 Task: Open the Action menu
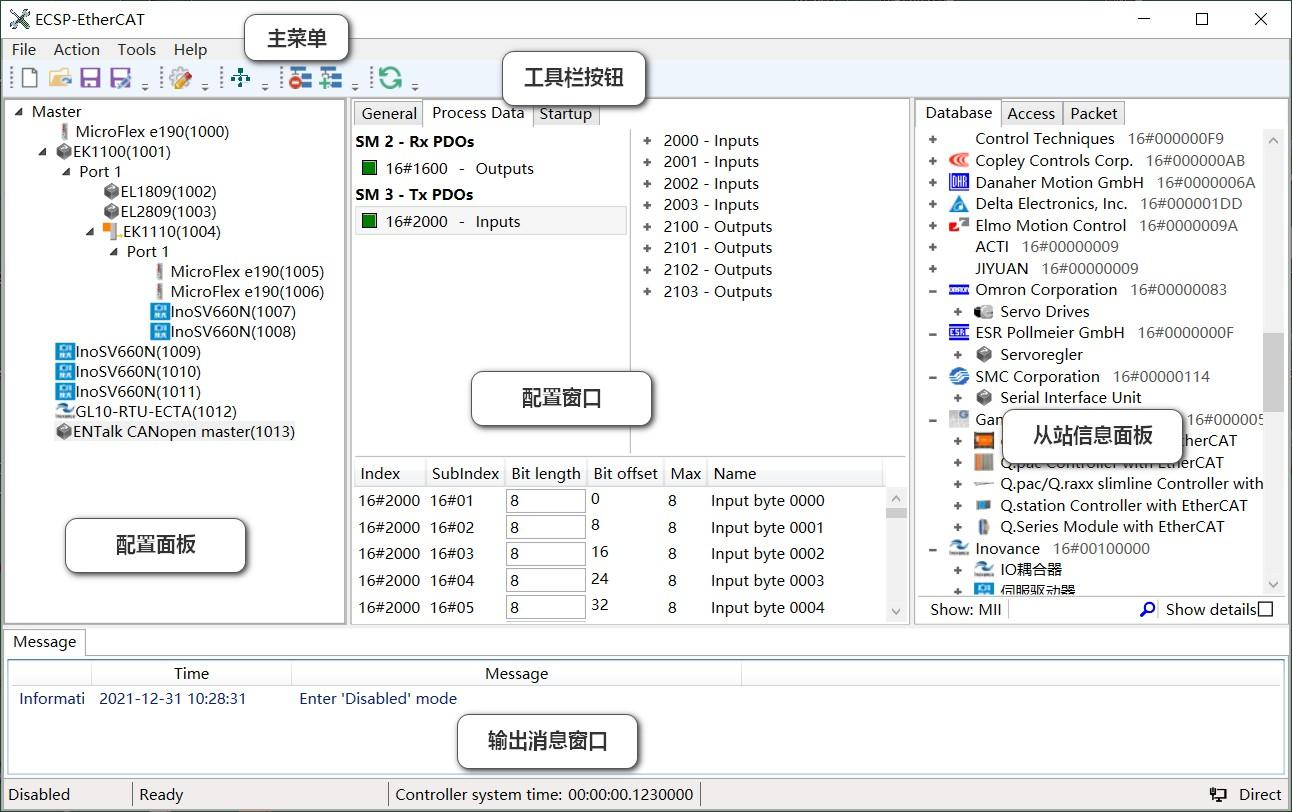[x=77, y=49]
